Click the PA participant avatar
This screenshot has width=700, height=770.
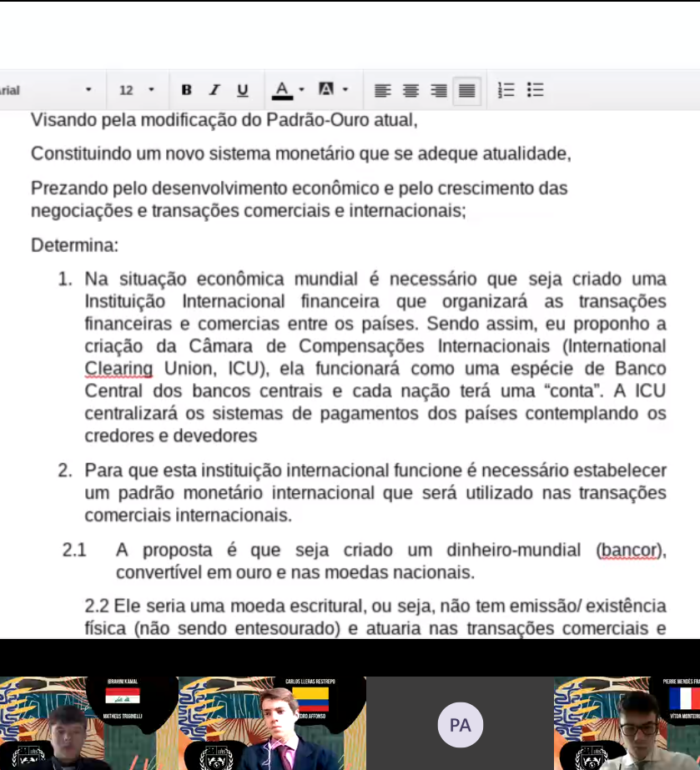tap(460, 725)
